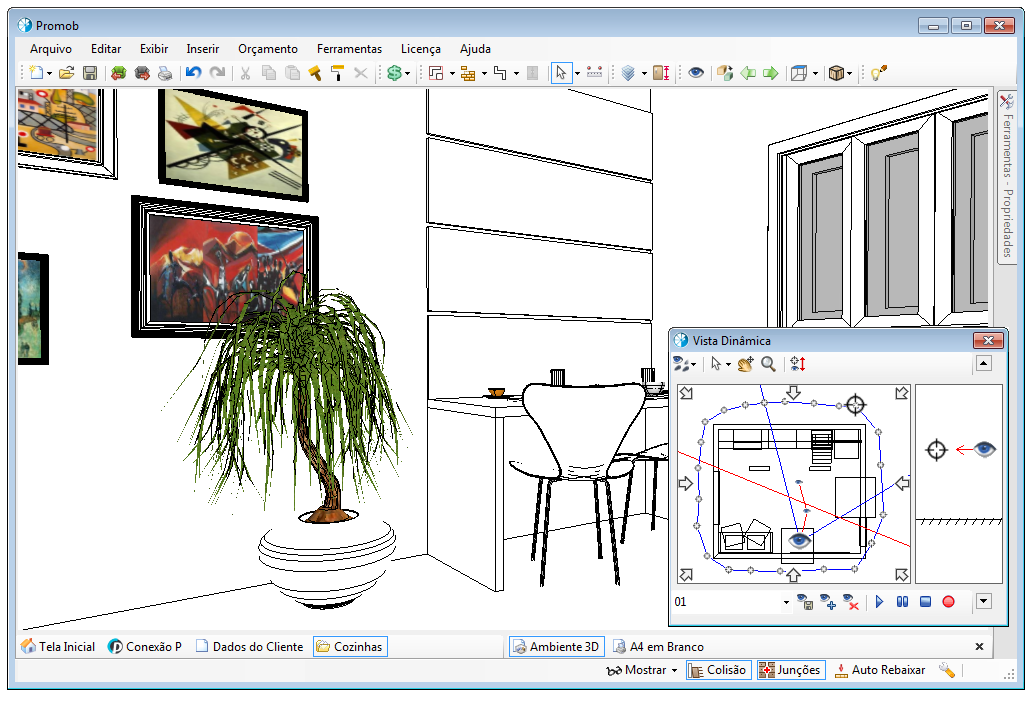Switch to the Tela Inicial tab
Viewport: 1033px width, 701px height.
[58, 647]
